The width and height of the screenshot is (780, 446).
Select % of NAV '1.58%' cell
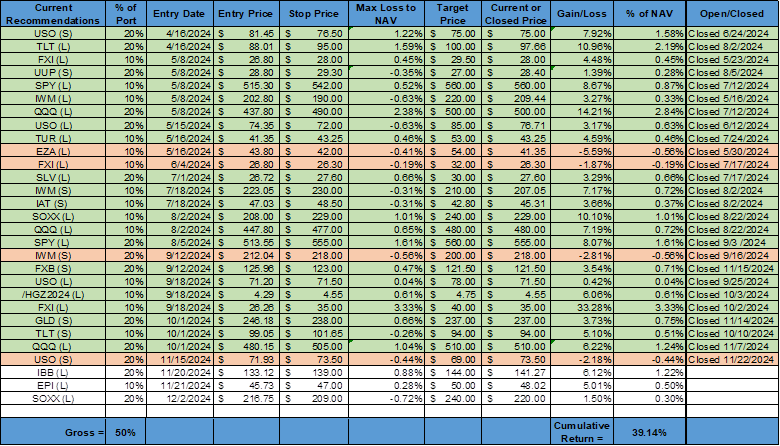click(650, 34)
